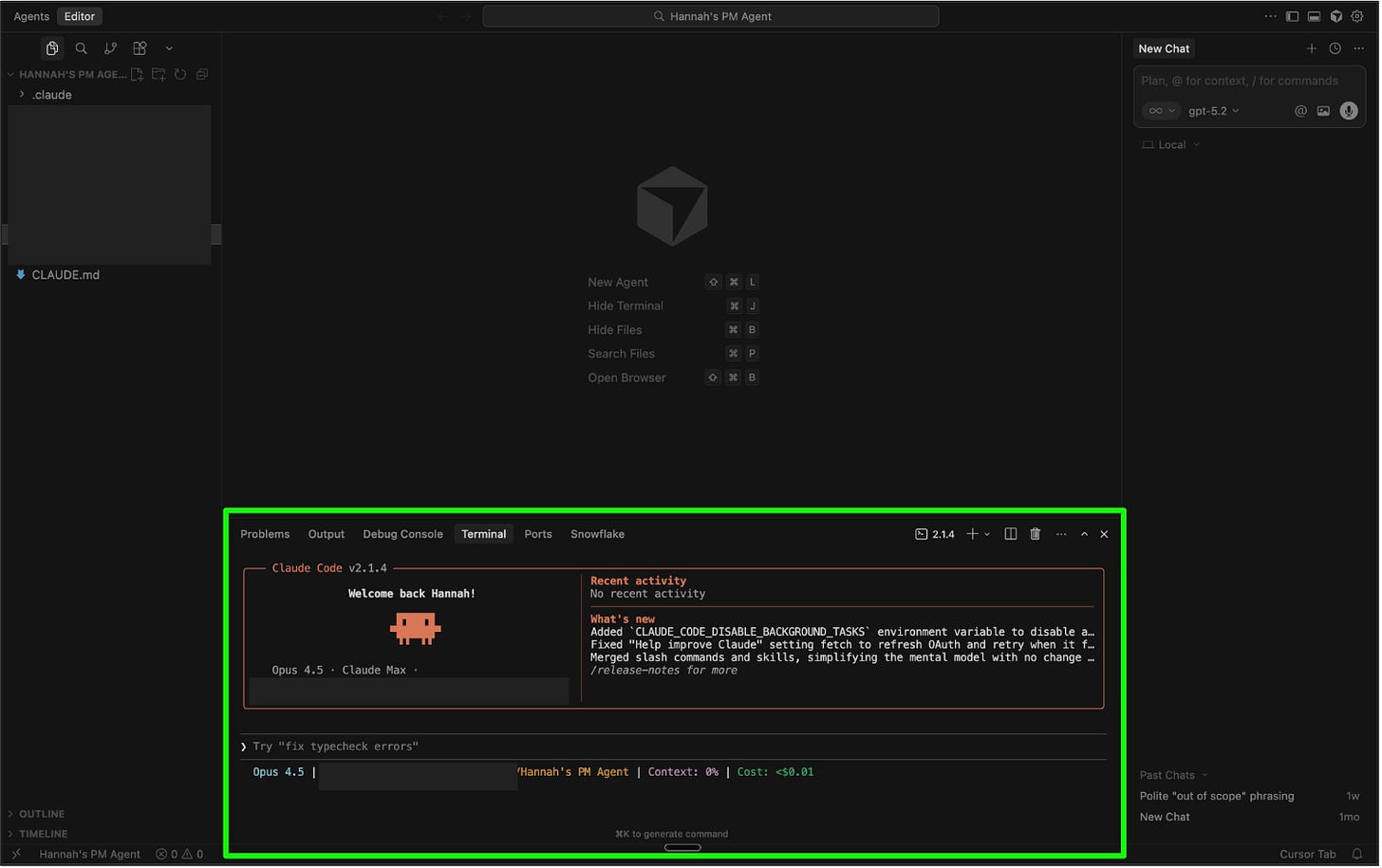Kill terminal with the trash icon
1382x868 pixels.
pyautogui.click(x=1036, y=534)
